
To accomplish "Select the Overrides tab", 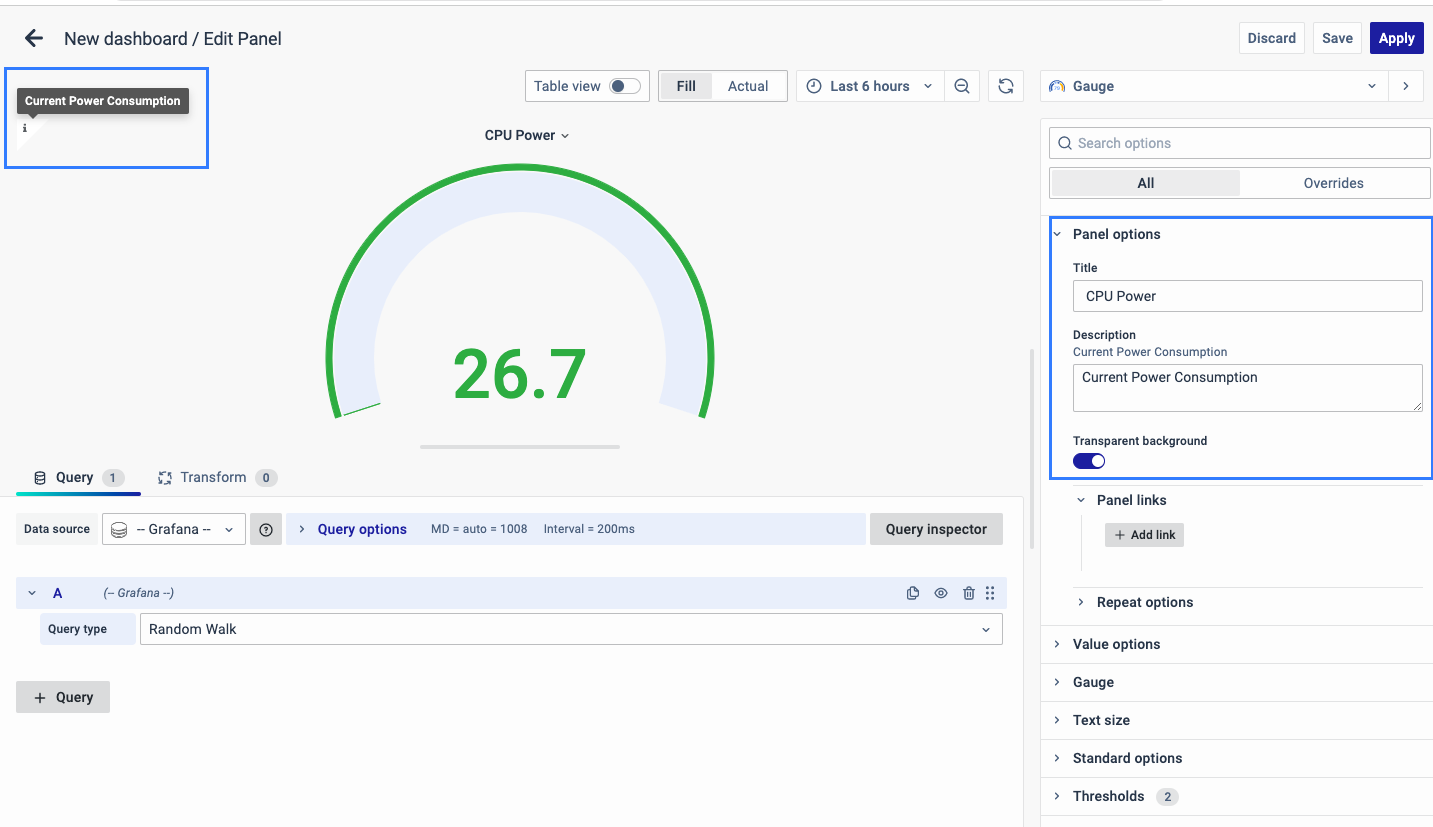I will pos(1333,183).
